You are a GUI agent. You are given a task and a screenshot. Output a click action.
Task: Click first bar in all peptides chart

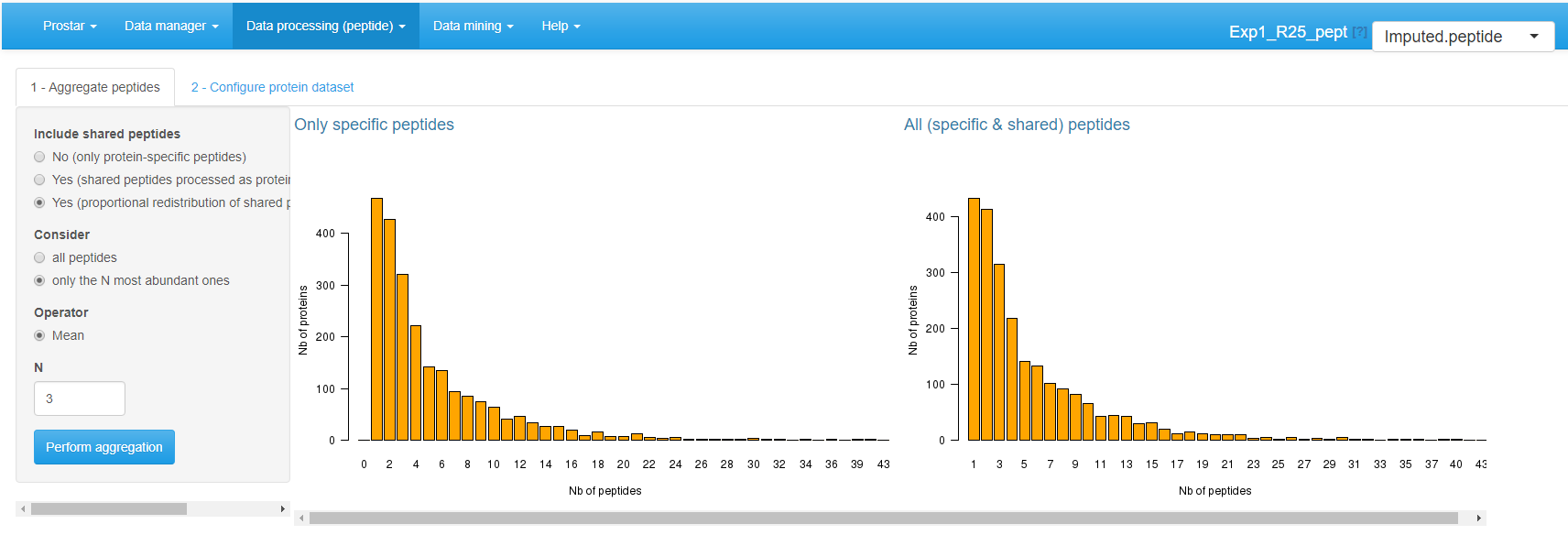click(974, 319)
